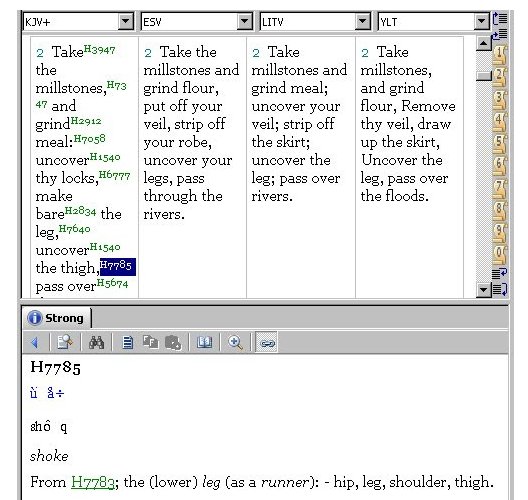The image size is (528, 500).
Task: Click verse number 2 in KJV+ column
Action: pos(40,53)
